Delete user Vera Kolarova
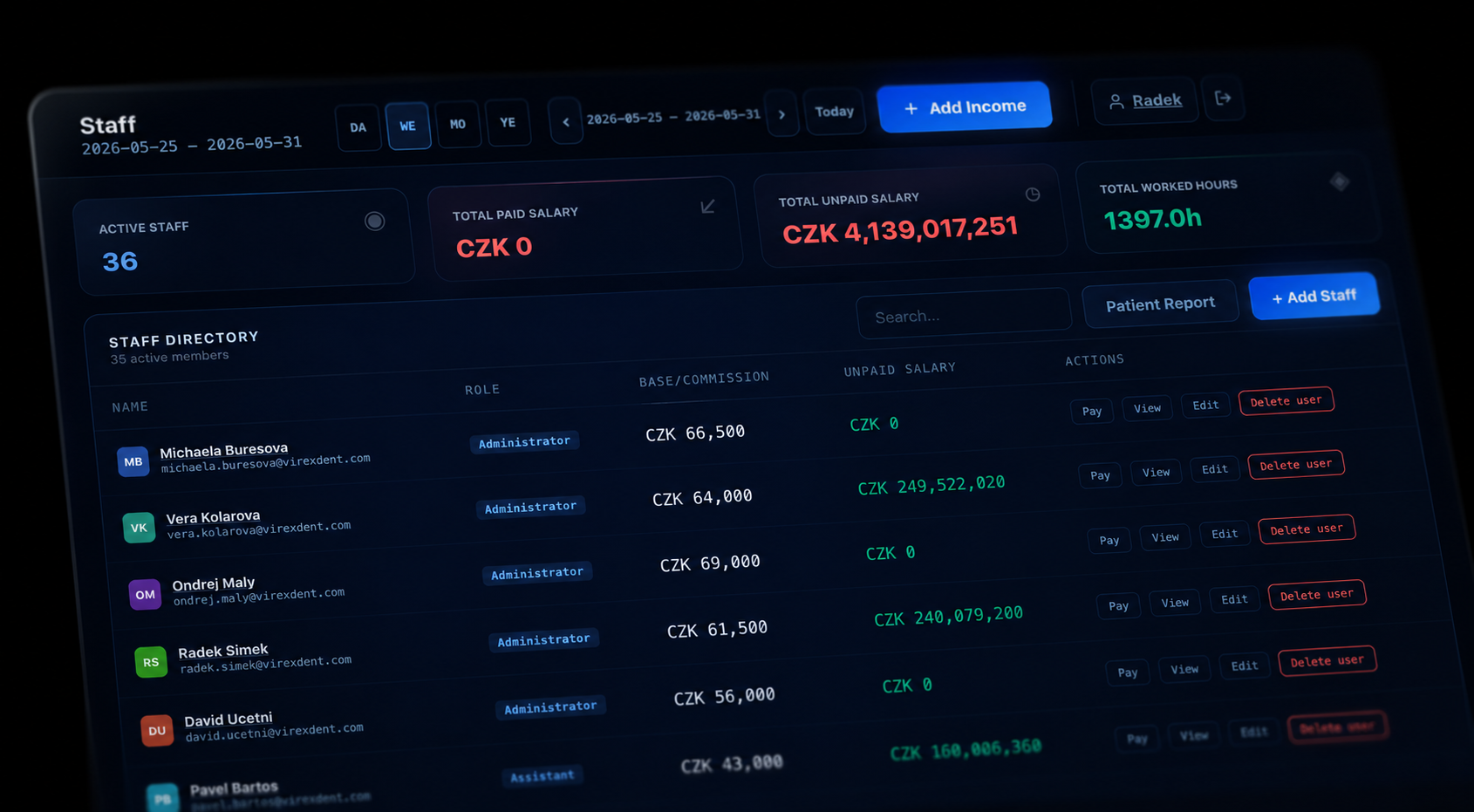The width and height of the screenshot is (1474, 812). [x=1296, y=465]
